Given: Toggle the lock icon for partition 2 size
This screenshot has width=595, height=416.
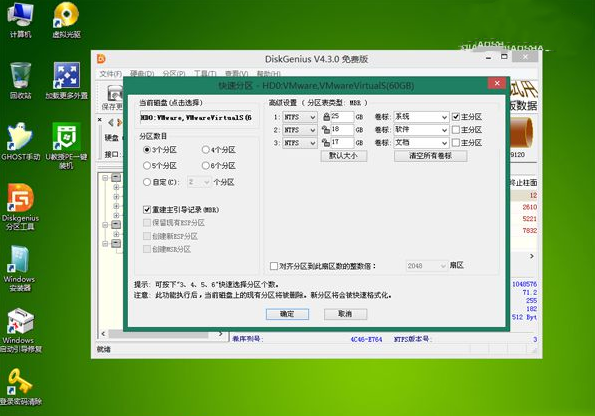Looking at the screenshot, I should click(326, 130).
